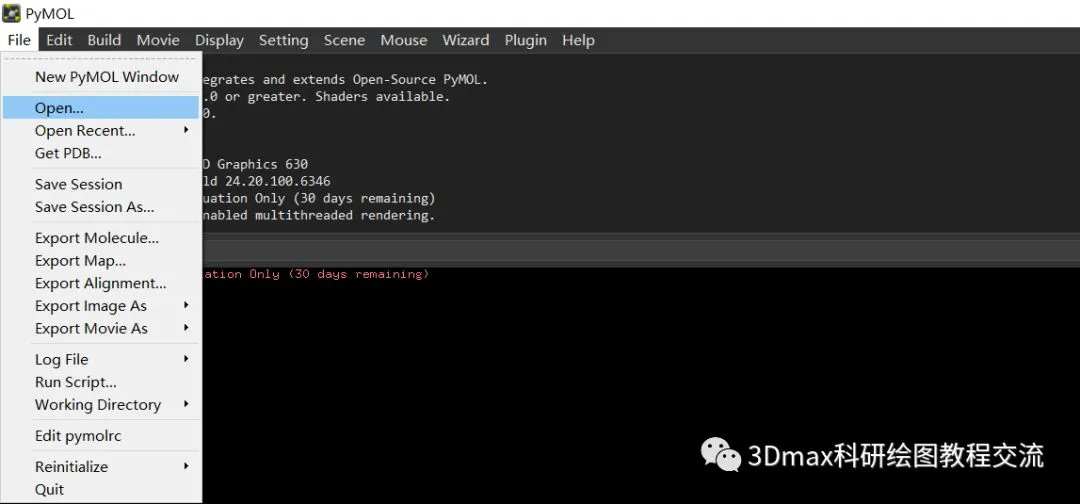
Task: Click 'Only (30 days remaining)' console text
Action: click(343, 198)
